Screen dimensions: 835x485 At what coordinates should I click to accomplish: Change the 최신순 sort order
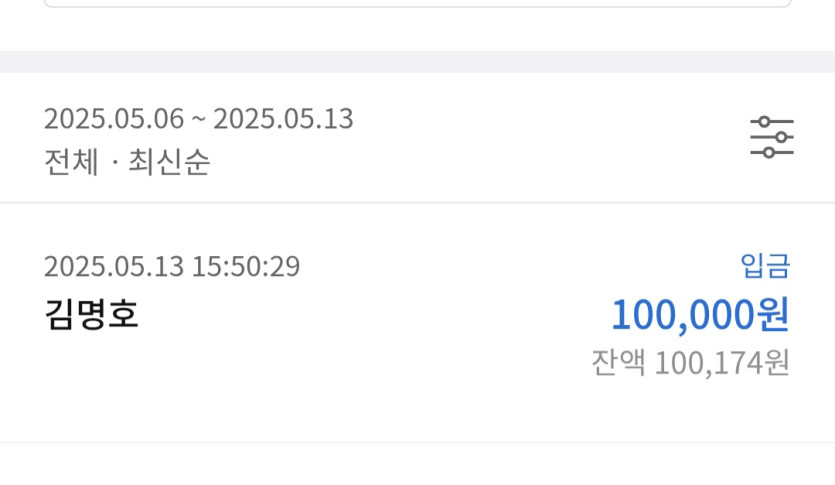click(x=169, y=161)
